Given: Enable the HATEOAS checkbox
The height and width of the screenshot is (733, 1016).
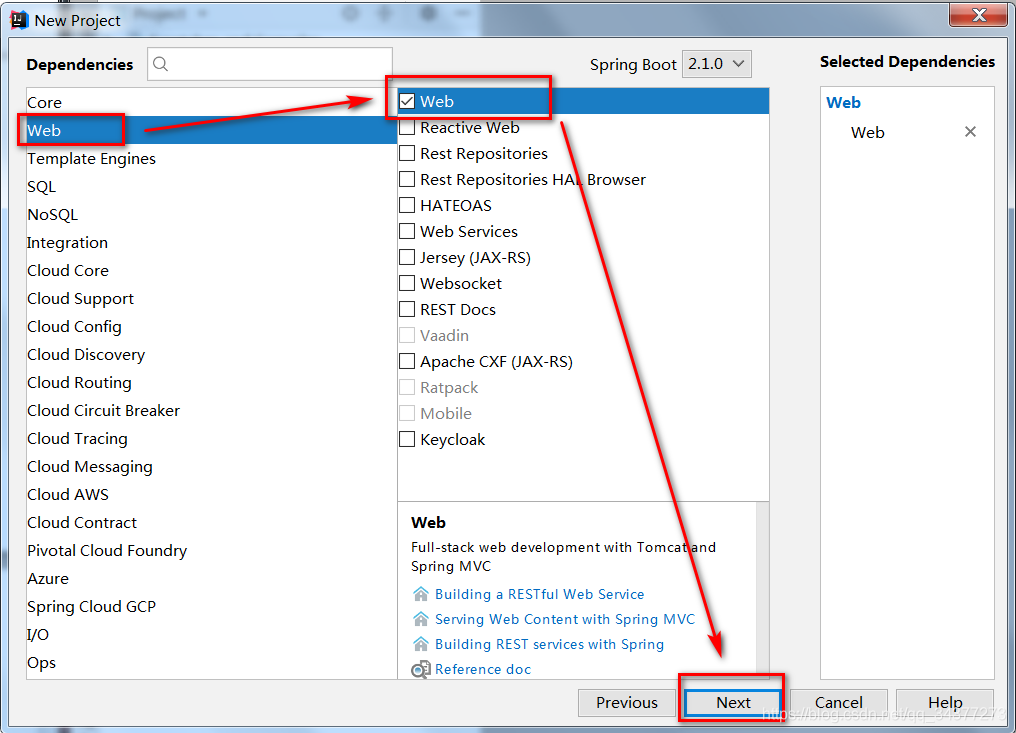Looking at the screenshot, I should coord(407,205).
